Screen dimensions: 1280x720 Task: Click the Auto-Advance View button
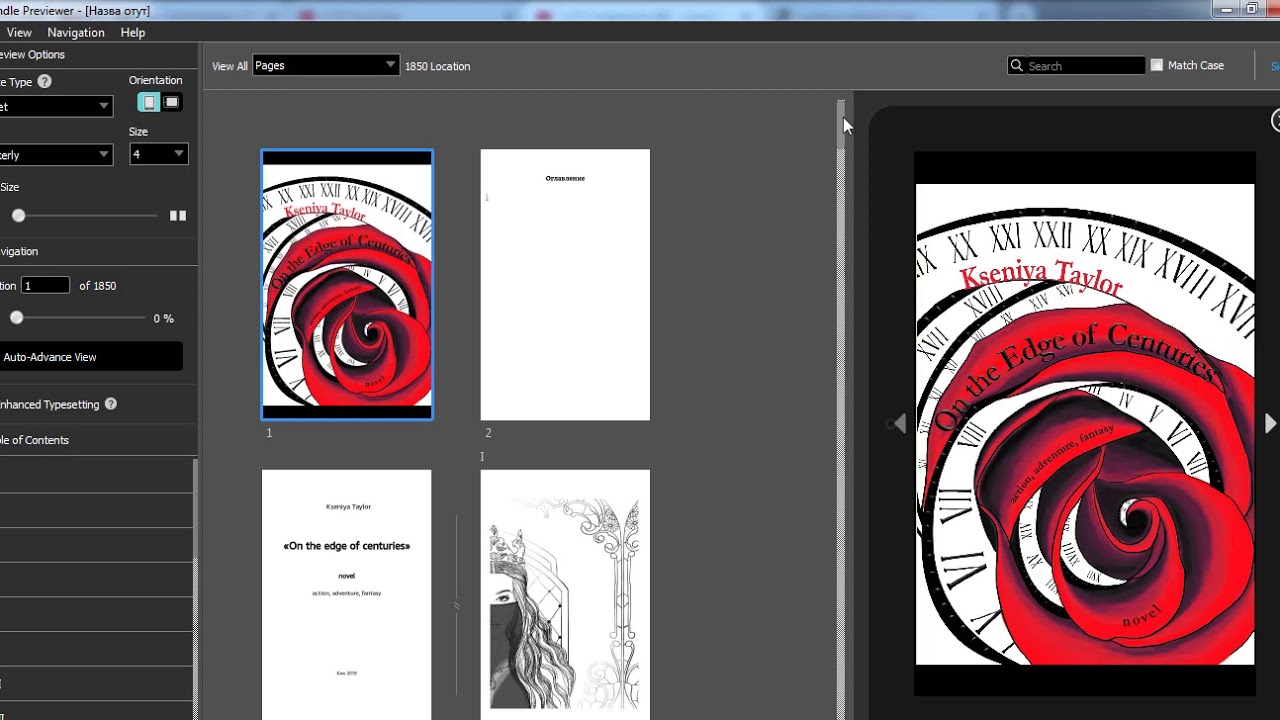[x=91, y=357]
